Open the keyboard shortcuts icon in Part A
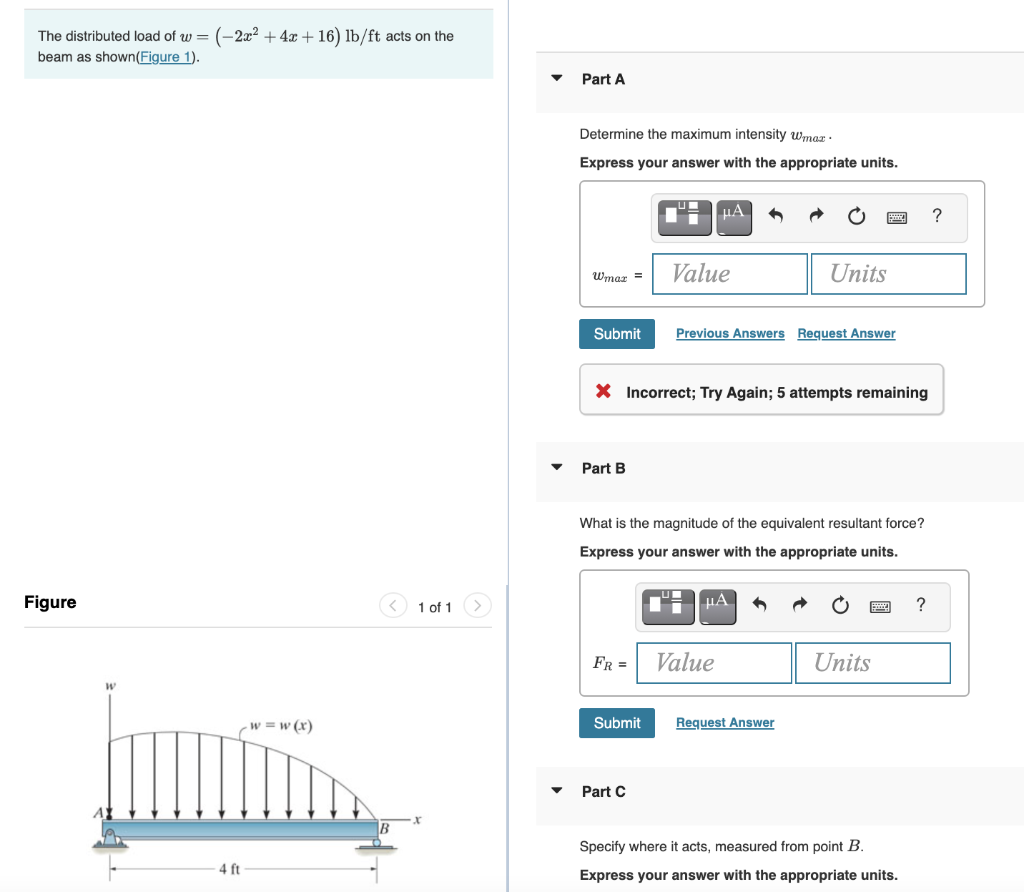The width and height of the screenshot is (1024, 892). point(896,217)
